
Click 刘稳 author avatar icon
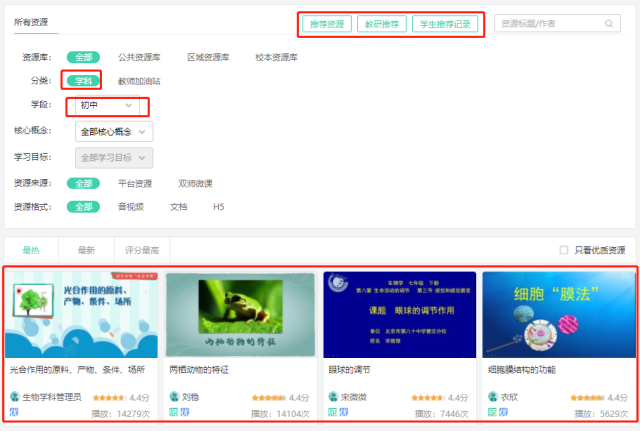[174, 396]
